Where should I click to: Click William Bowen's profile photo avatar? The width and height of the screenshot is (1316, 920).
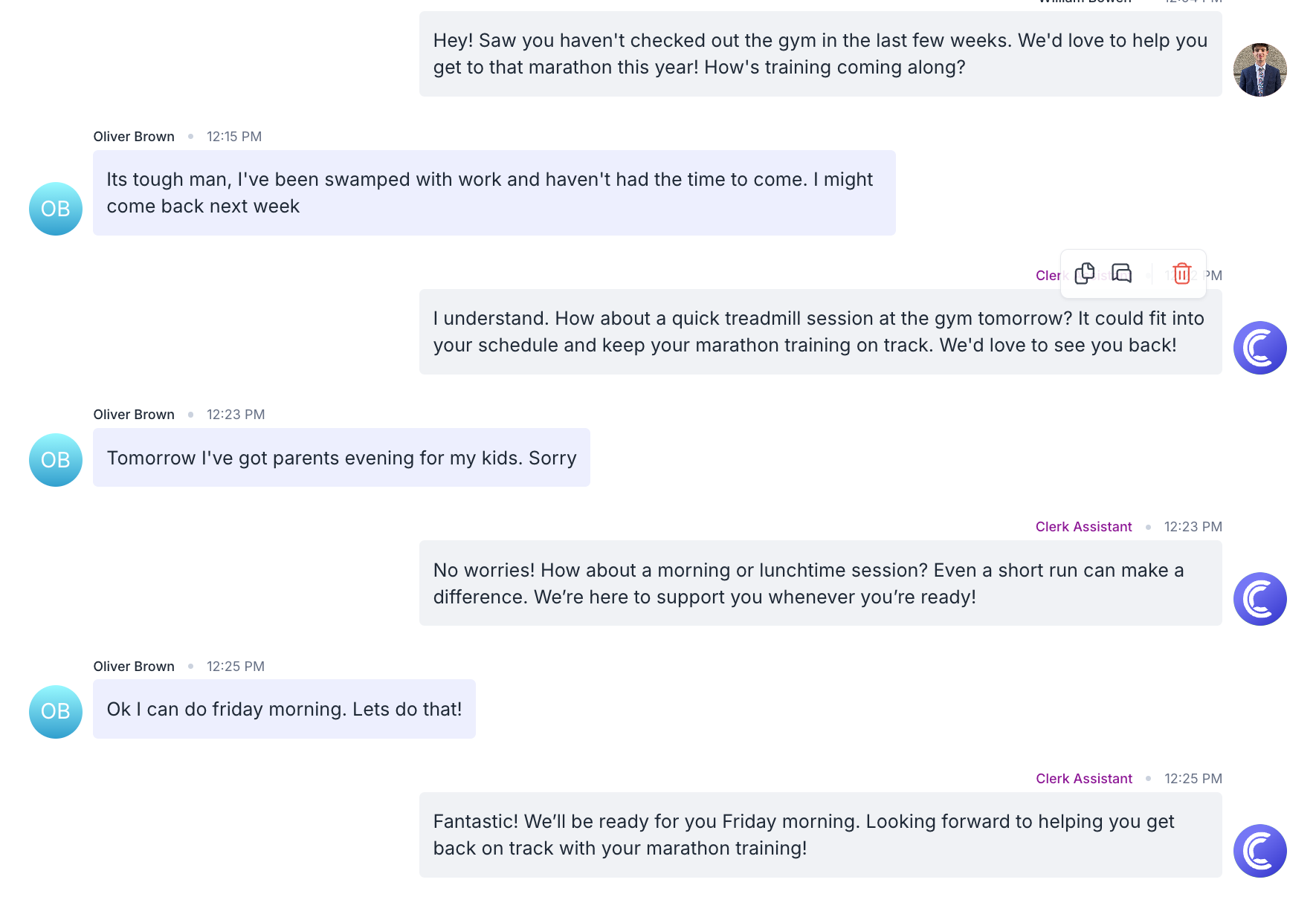[1260, 70]
